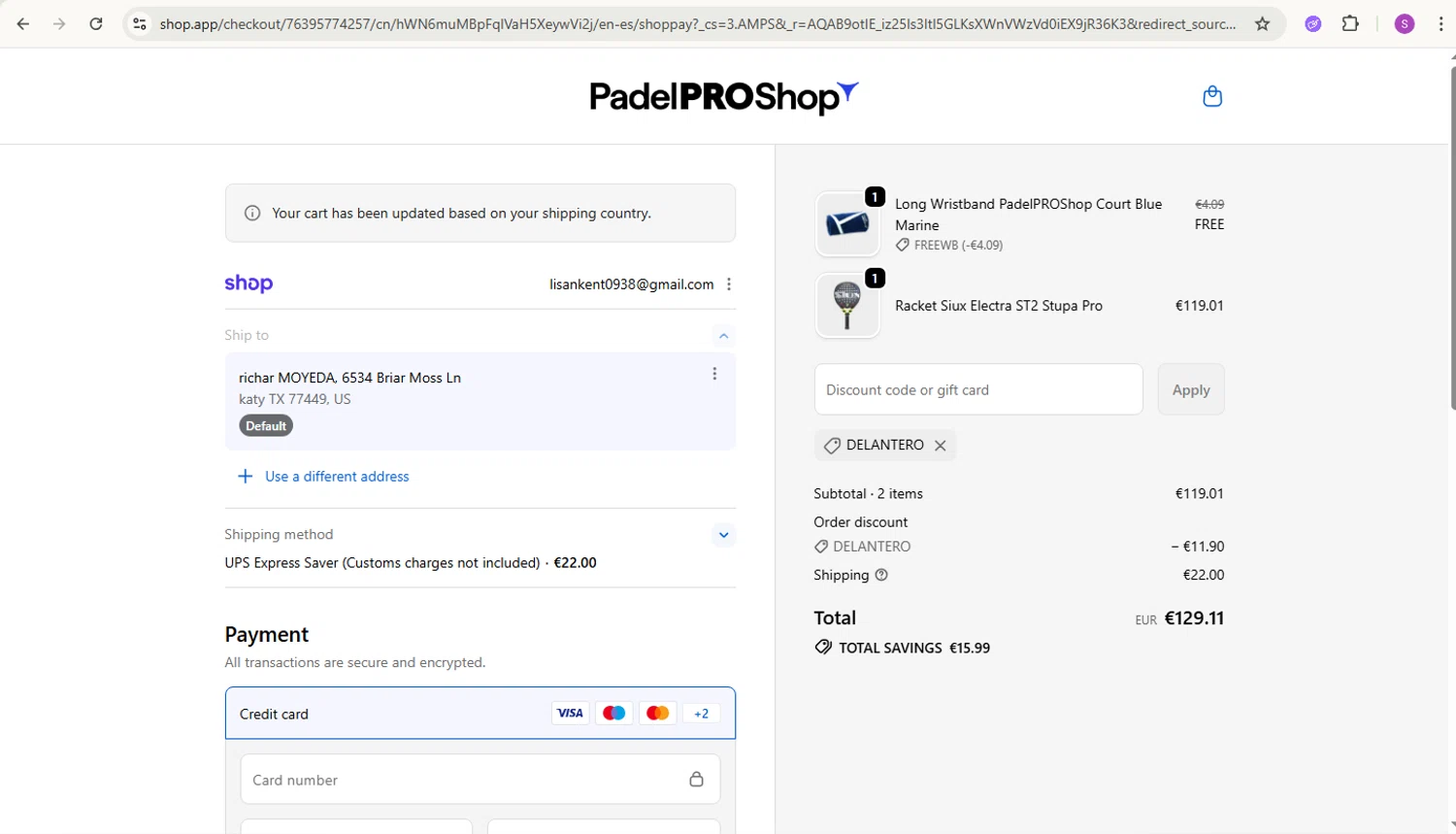Screen dimensions: 1456x834
Task: Open the Chrome profile avatar
Action: (x=1405, y=24)
